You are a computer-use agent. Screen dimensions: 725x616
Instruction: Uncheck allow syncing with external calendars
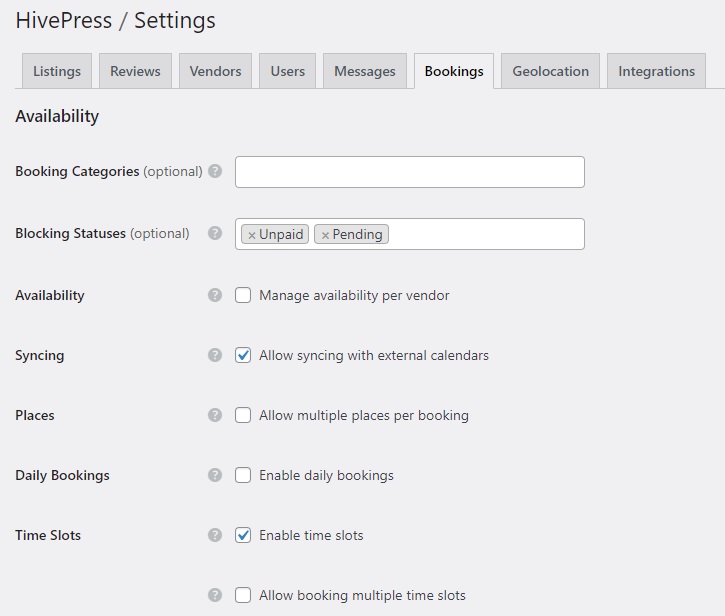(243, 355)
